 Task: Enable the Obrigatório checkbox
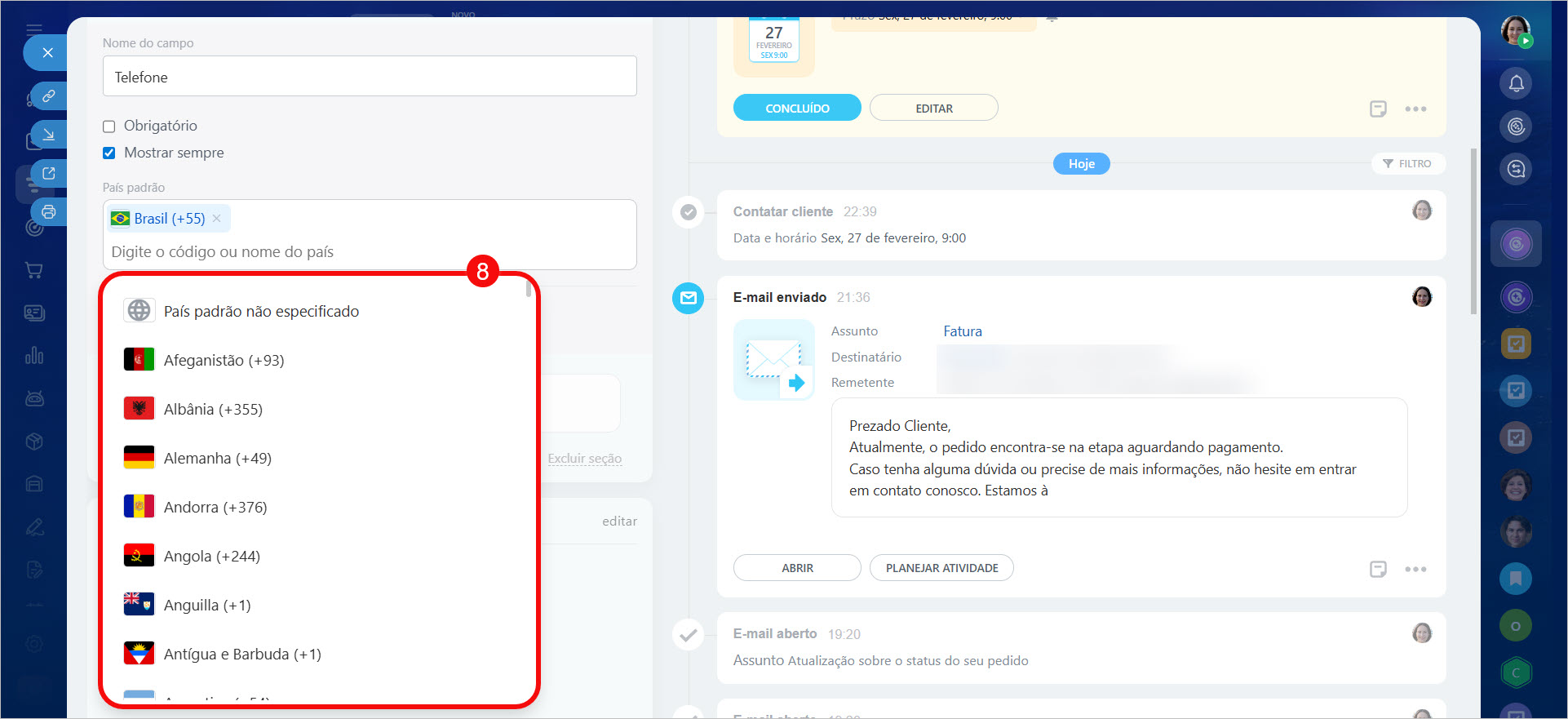click(109, 126)
